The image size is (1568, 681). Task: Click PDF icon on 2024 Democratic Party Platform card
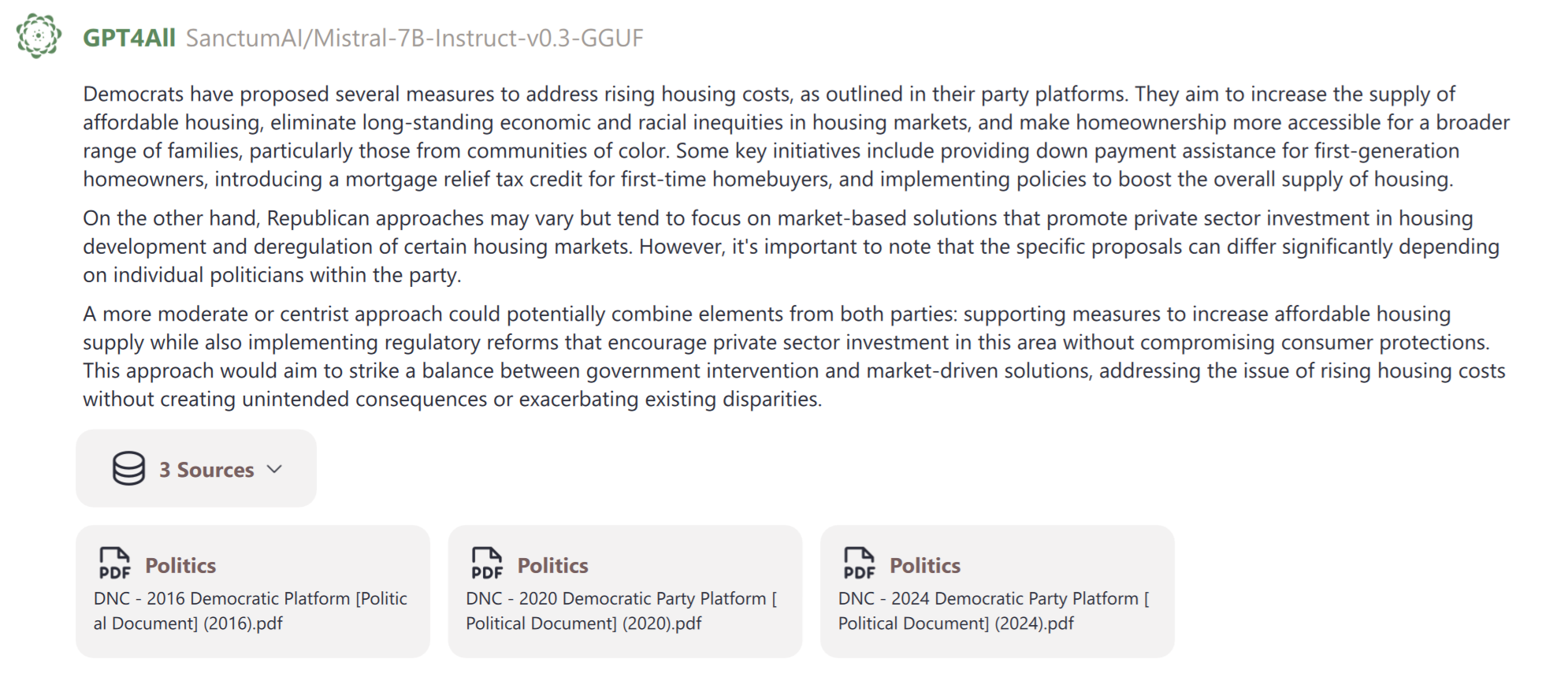(x=859, y=564)
